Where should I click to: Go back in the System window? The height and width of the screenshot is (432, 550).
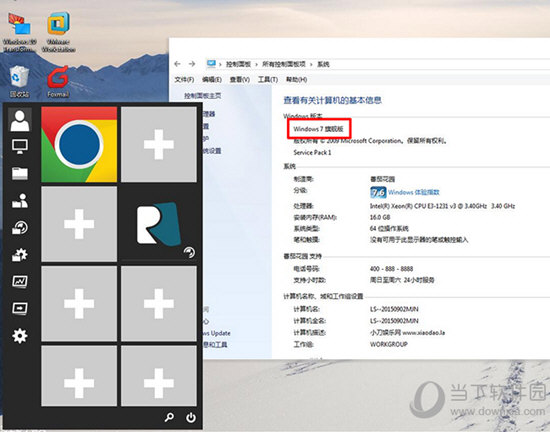pos(177,64)
